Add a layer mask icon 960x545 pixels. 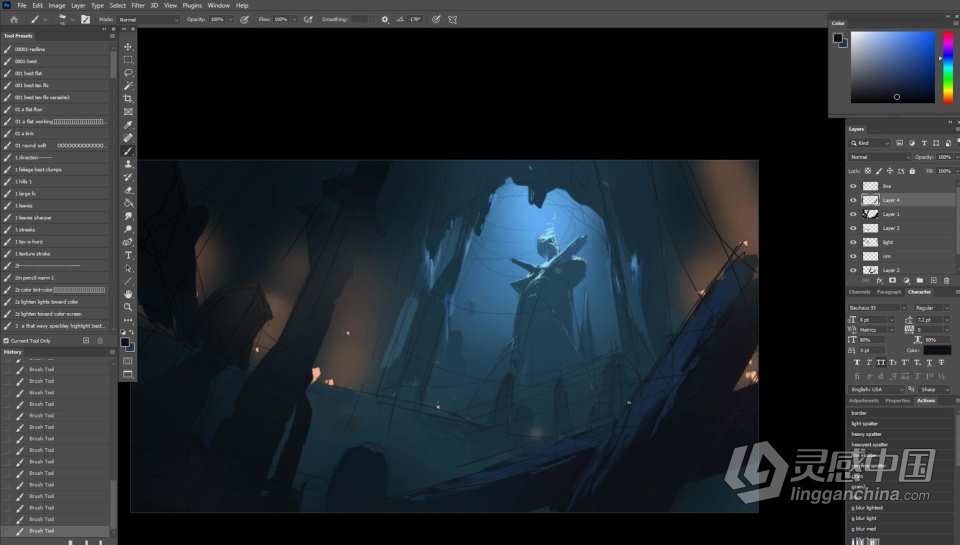[x=893, y=280]
